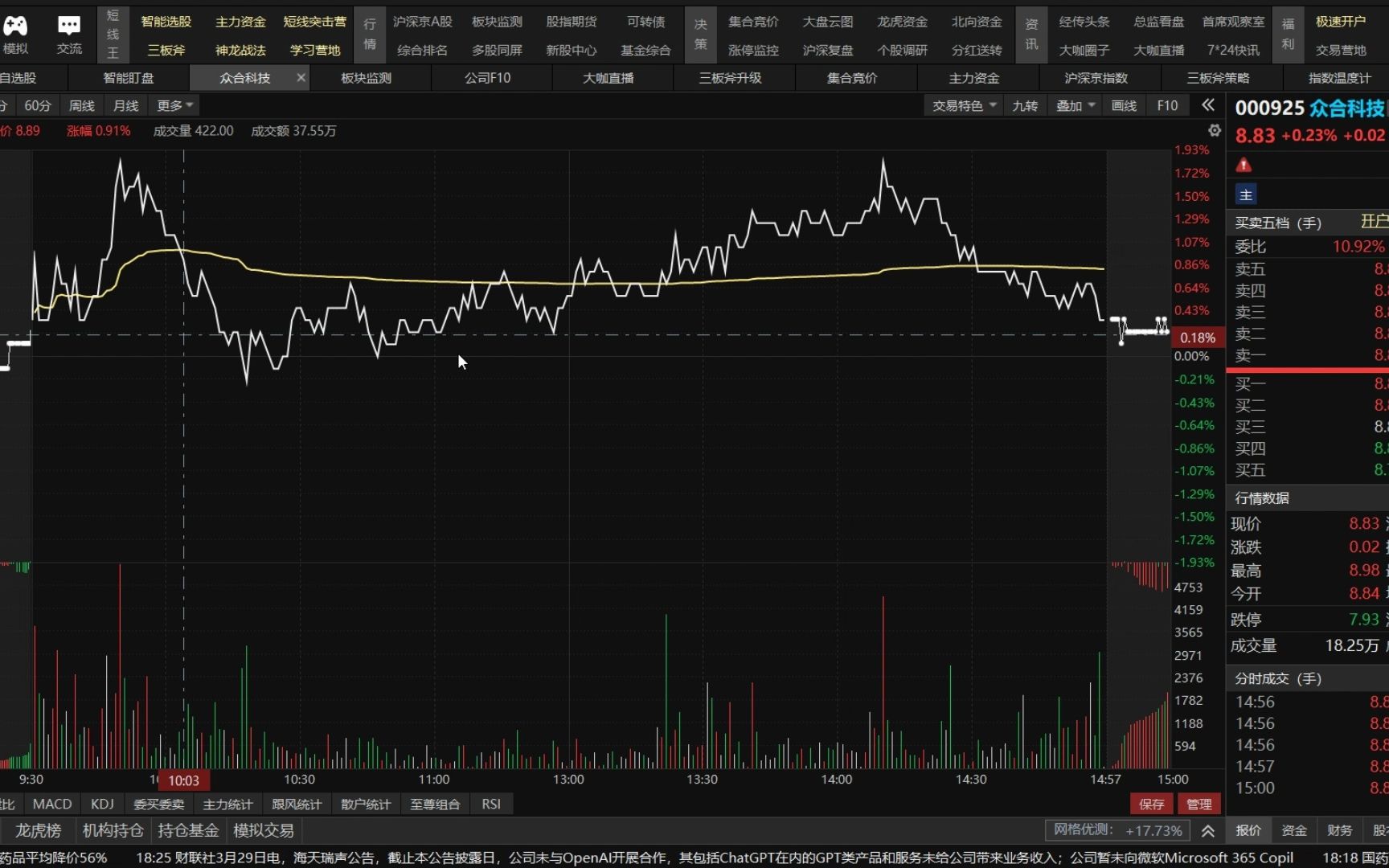Select the 三板斧升级 tab
The width and height of the screenshot is (1389, 868).
click(x=730, y=78)
